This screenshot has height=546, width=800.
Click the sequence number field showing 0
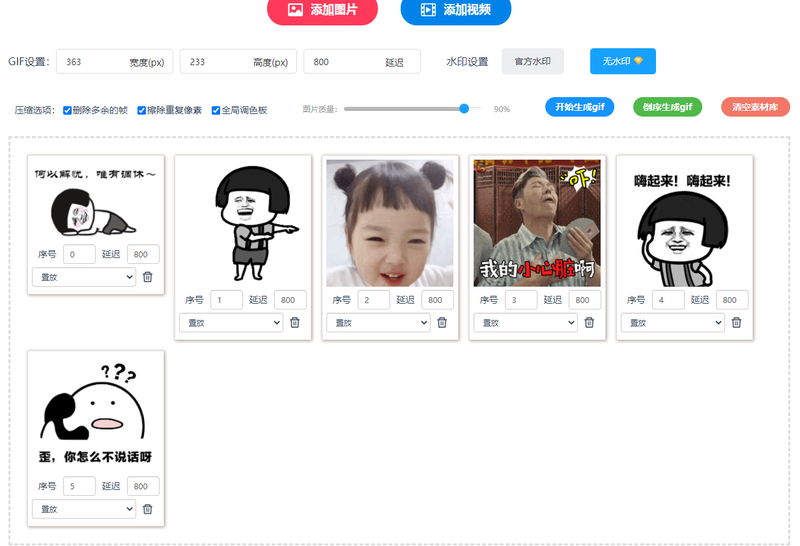[x=79, y=254]
